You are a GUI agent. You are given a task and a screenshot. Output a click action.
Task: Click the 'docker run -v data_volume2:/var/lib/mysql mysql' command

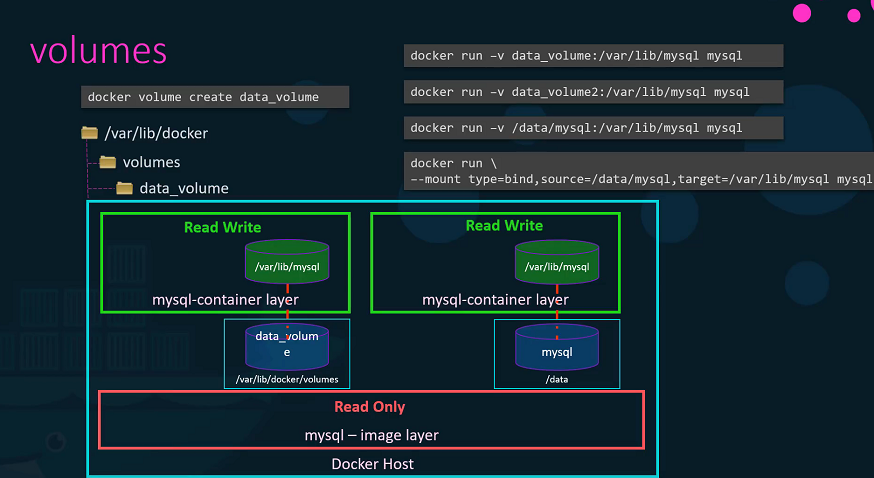tap(593, 92)
